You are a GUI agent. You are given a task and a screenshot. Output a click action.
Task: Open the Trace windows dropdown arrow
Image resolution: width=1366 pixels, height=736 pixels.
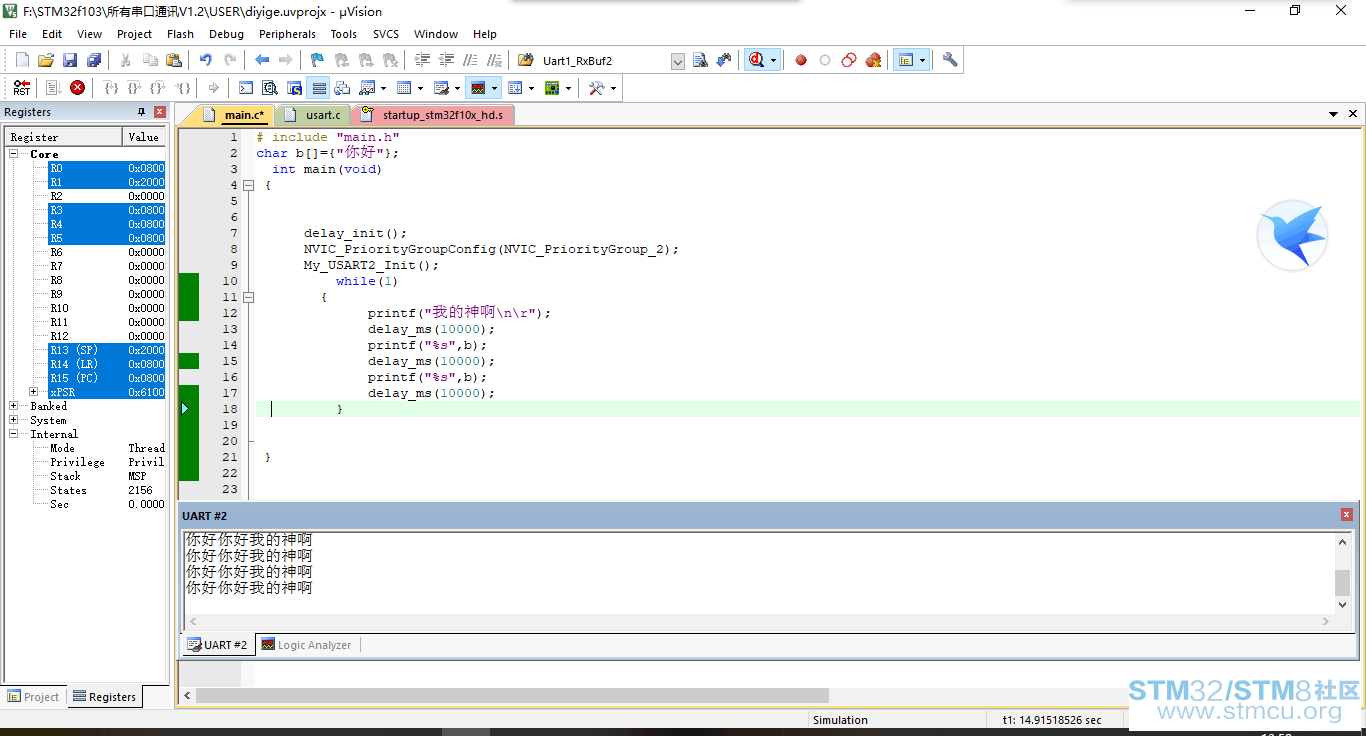(x=531, y=88)
